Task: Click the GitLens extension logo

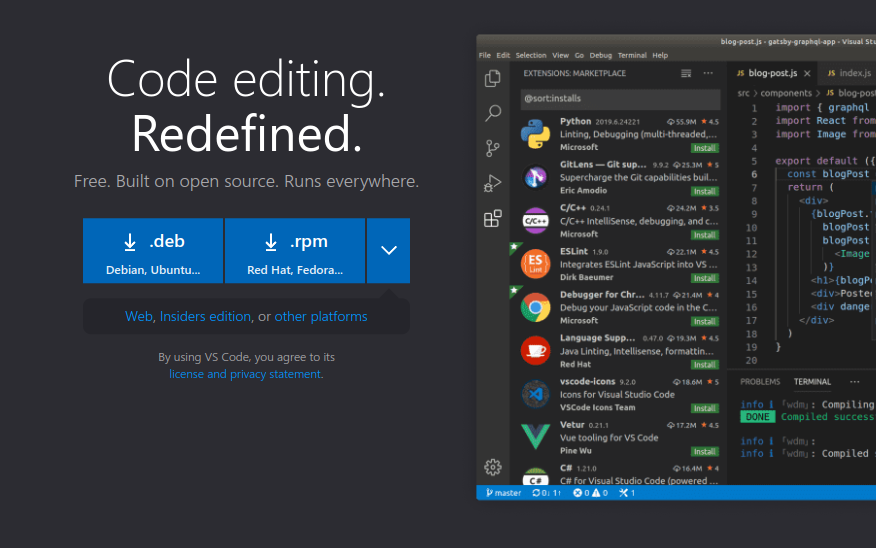Action: click(x=535, y=178)
